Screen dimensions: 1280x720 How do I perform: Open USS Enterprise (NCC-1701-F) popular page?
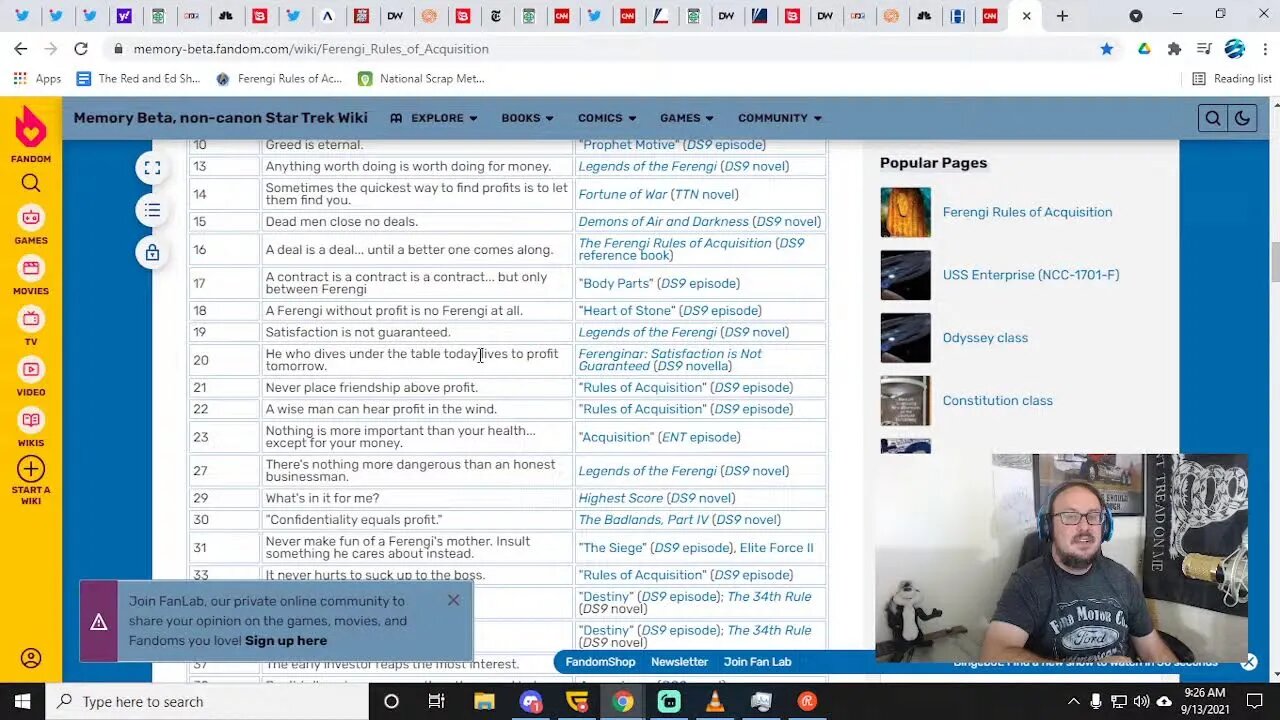click(x=1030, y=275)
